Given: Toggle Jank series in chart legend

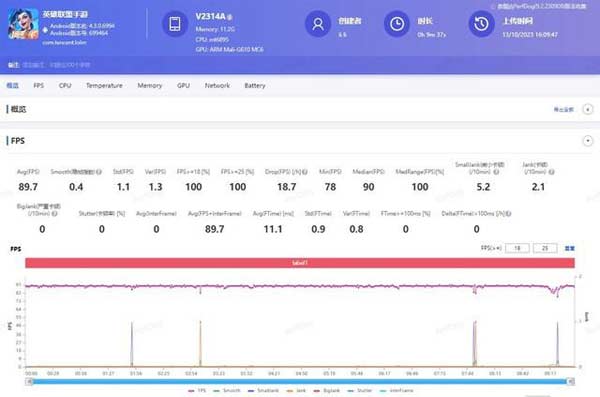Looking at the screenshot, I should [296, 390].
